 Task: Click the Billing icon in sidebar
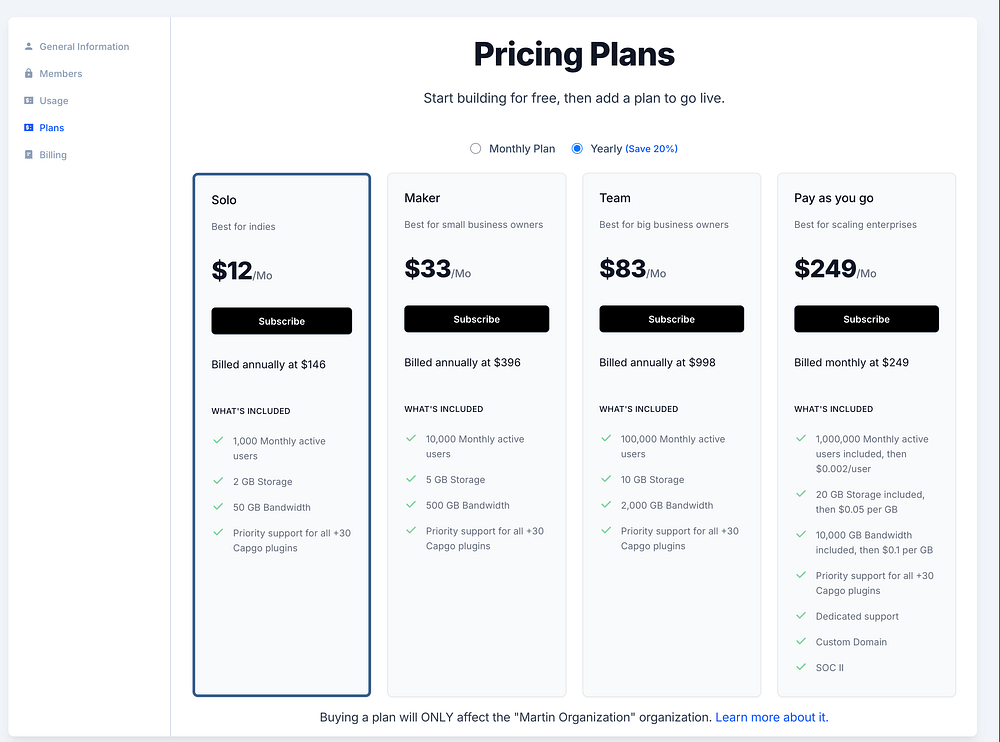[x=29, y=155]
